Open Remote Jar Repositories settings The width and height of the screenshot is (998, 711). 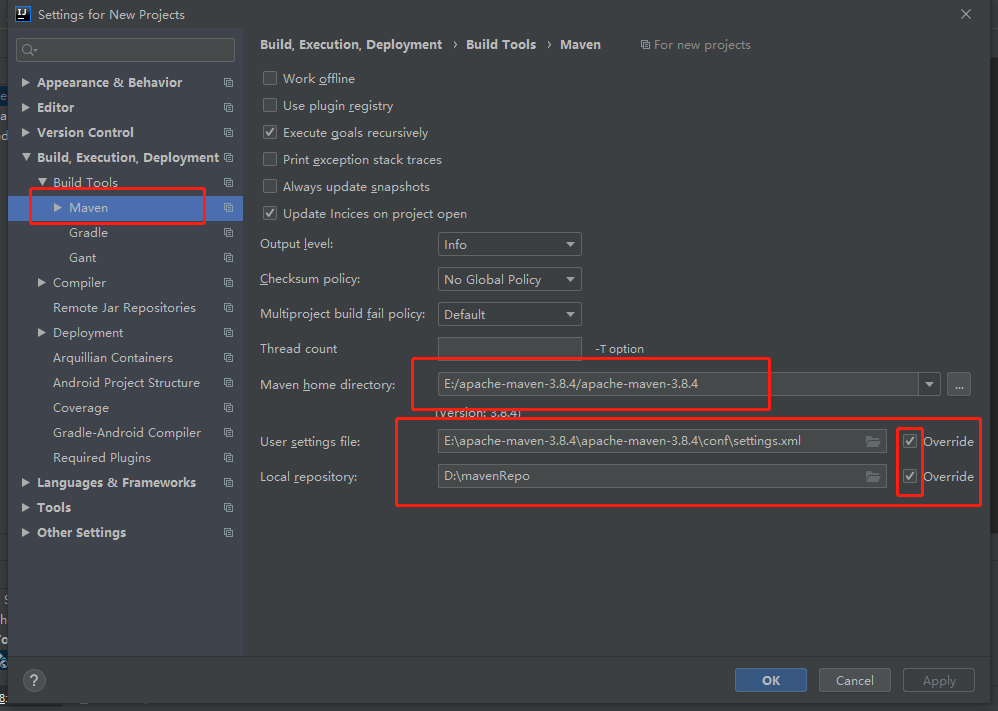click(x=124, y=307)
